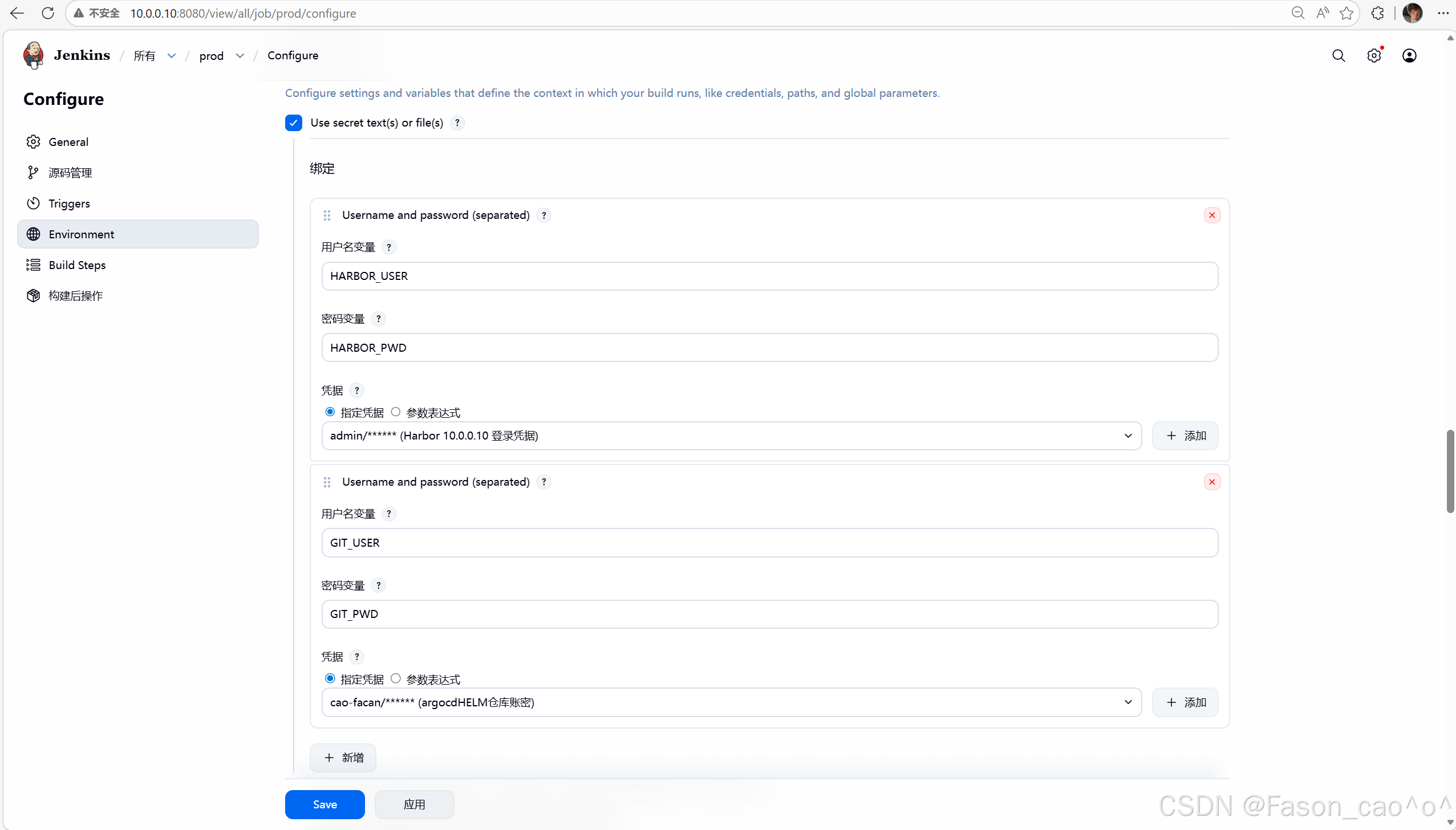Select 参数表达式 radio for Git credential
This screenshot has width=1456, height=830.
pos(396,678)
